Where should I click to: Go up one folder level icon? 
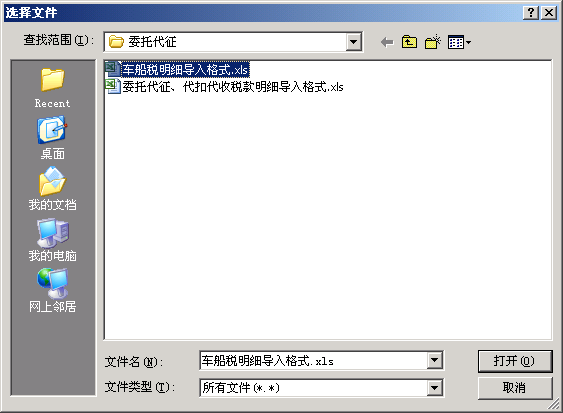click(x=409, y=42)
